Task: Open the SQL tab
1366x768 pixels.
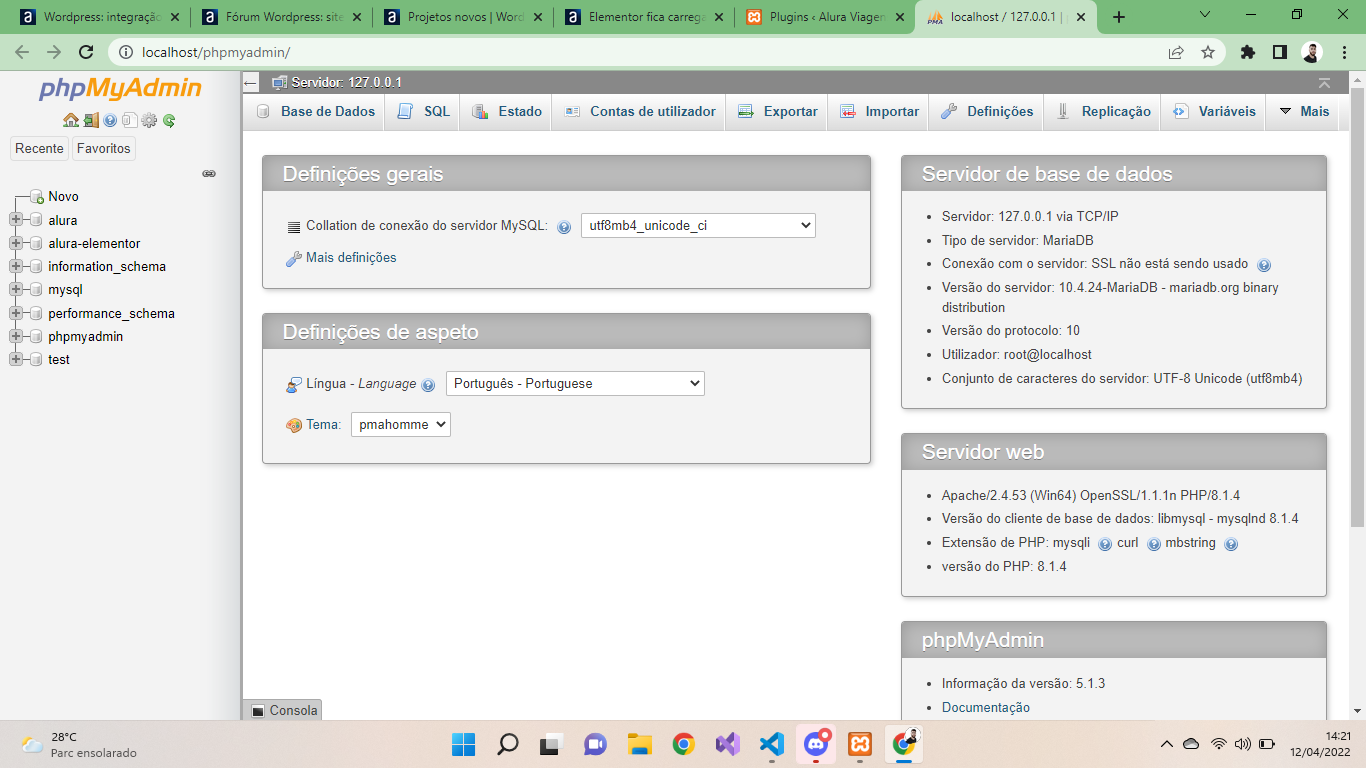Action: [x=422, y=111]
